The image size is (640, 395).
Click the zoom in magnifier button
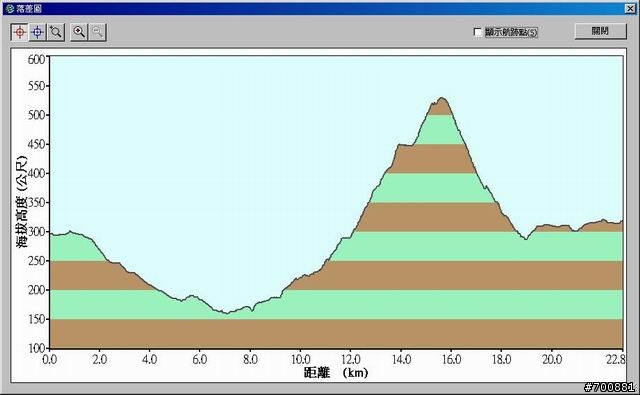(x=79, y=32)
